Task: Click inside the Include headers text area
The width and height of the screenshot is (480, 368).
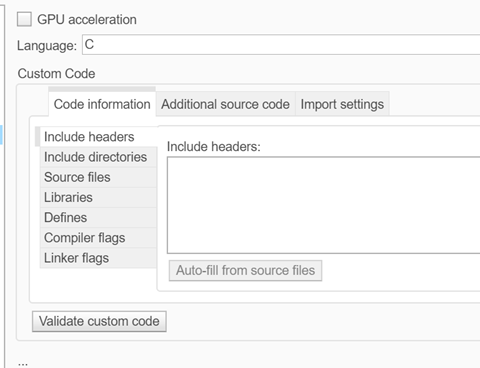Action: point(323,205)
